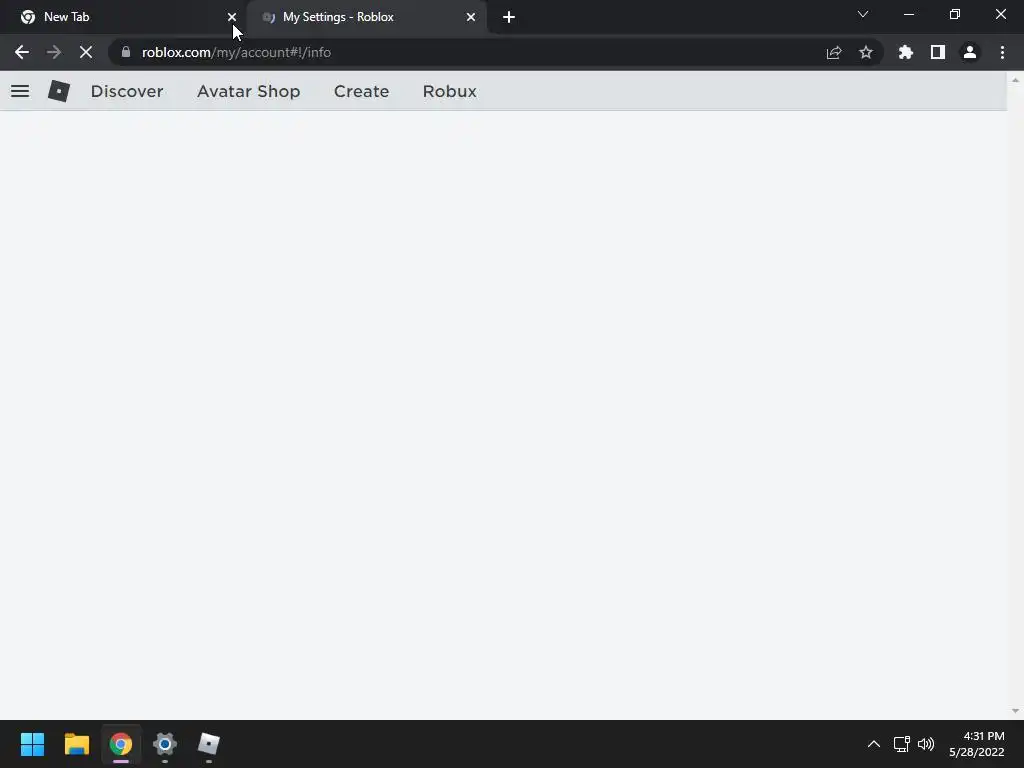Viewport: 1024px width, 768px height.
Task: Select the My Settings - Roblox tab
Action: pos(366,17)
